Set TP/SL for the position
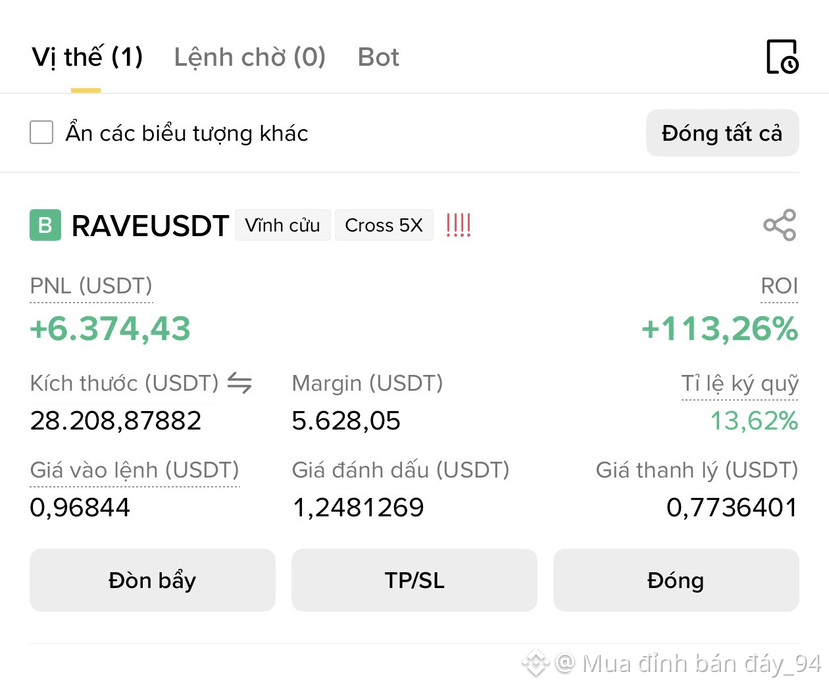The image size is (829, 688). click(x=414, y=580)
